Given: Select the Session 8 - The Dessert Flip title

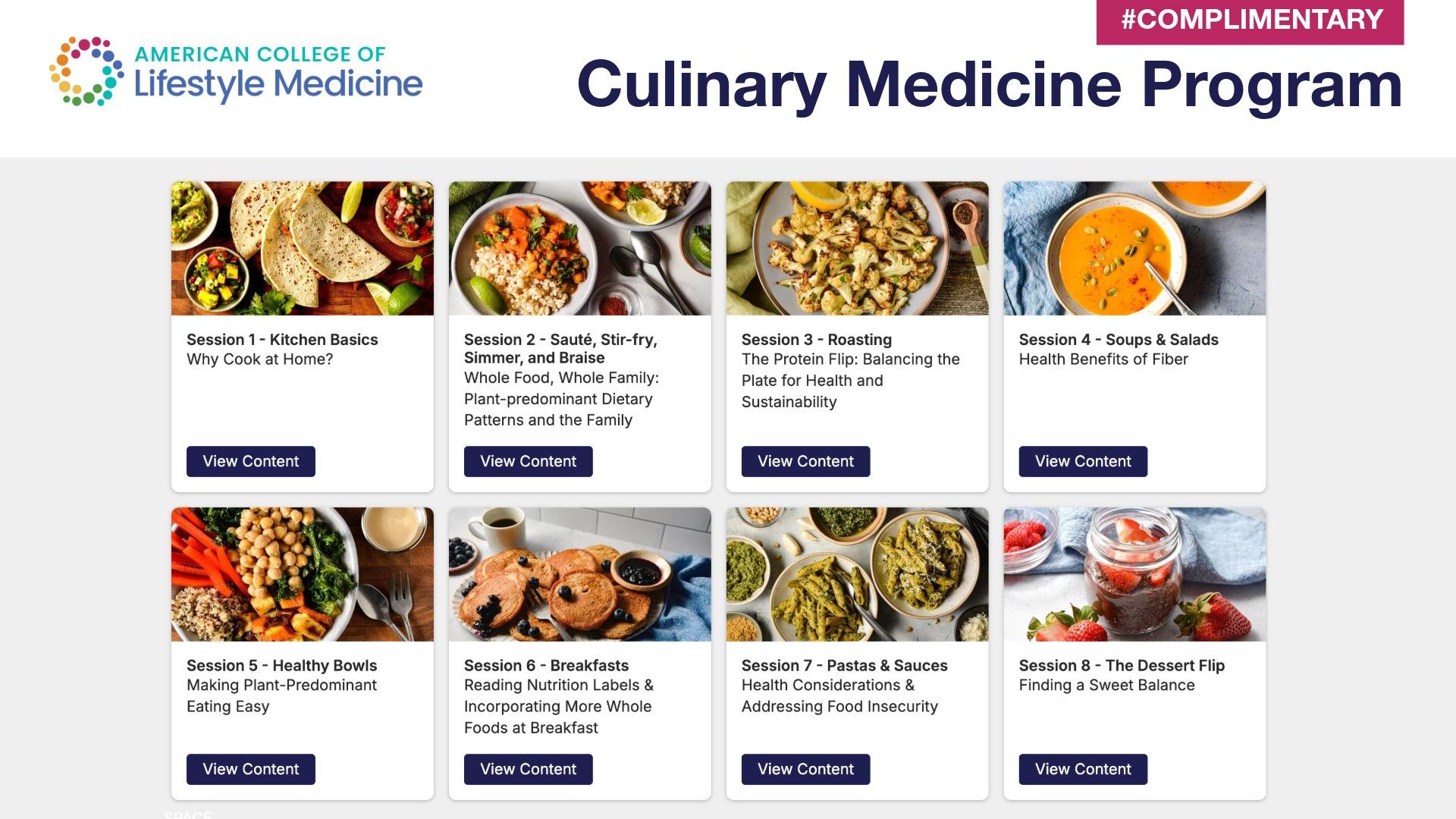Looking at the screenshot, I should click(1122, 666).
